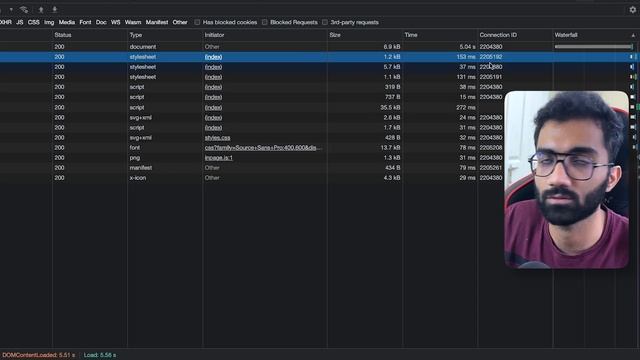This screenshot has height=360, width=640.
Task: Click the presenter webcam overlay
Action: [x=567, y=180]
